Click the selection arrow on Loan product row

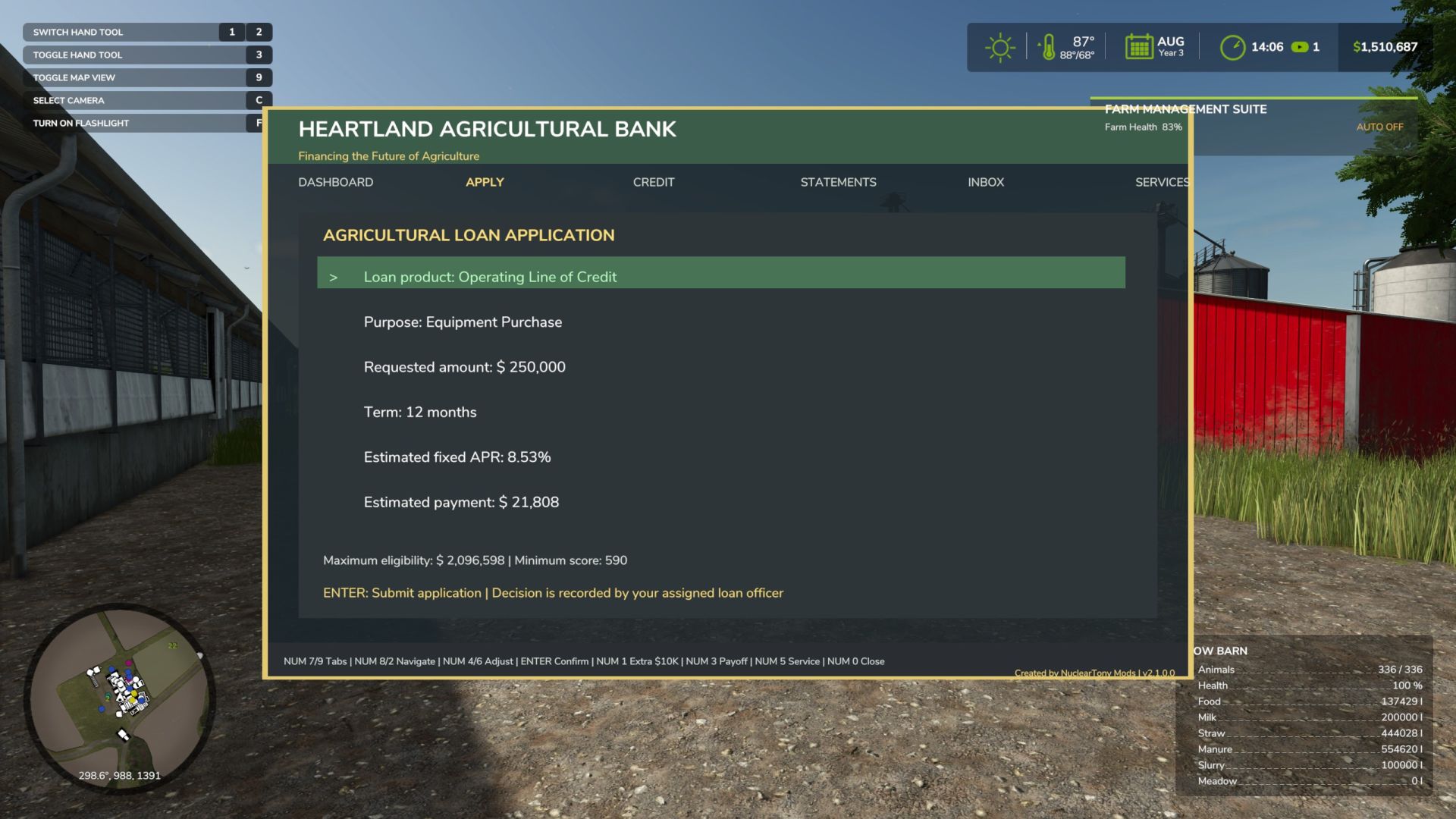(333, 278)
